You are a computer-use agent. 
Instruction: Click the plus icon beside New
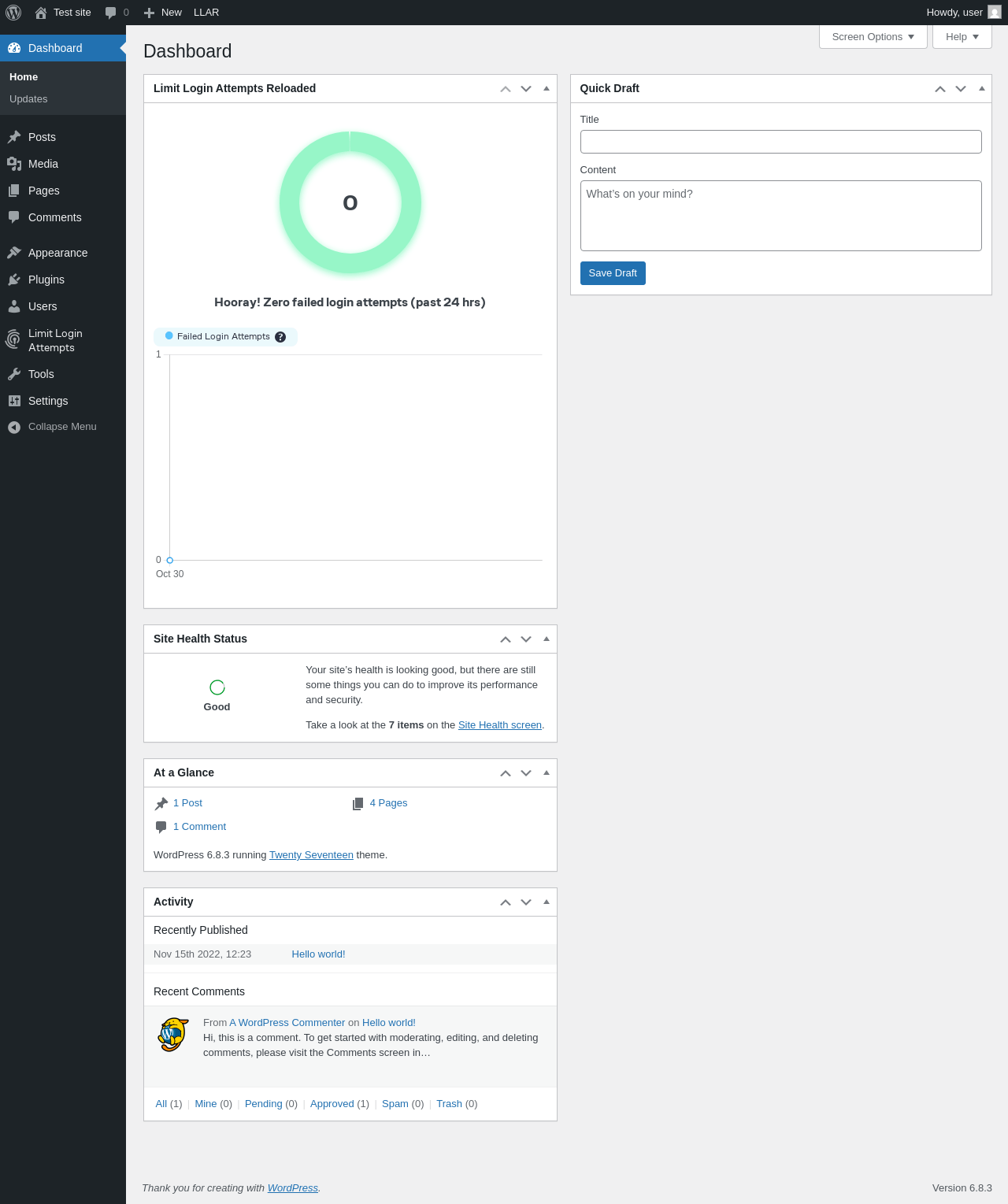149,13
